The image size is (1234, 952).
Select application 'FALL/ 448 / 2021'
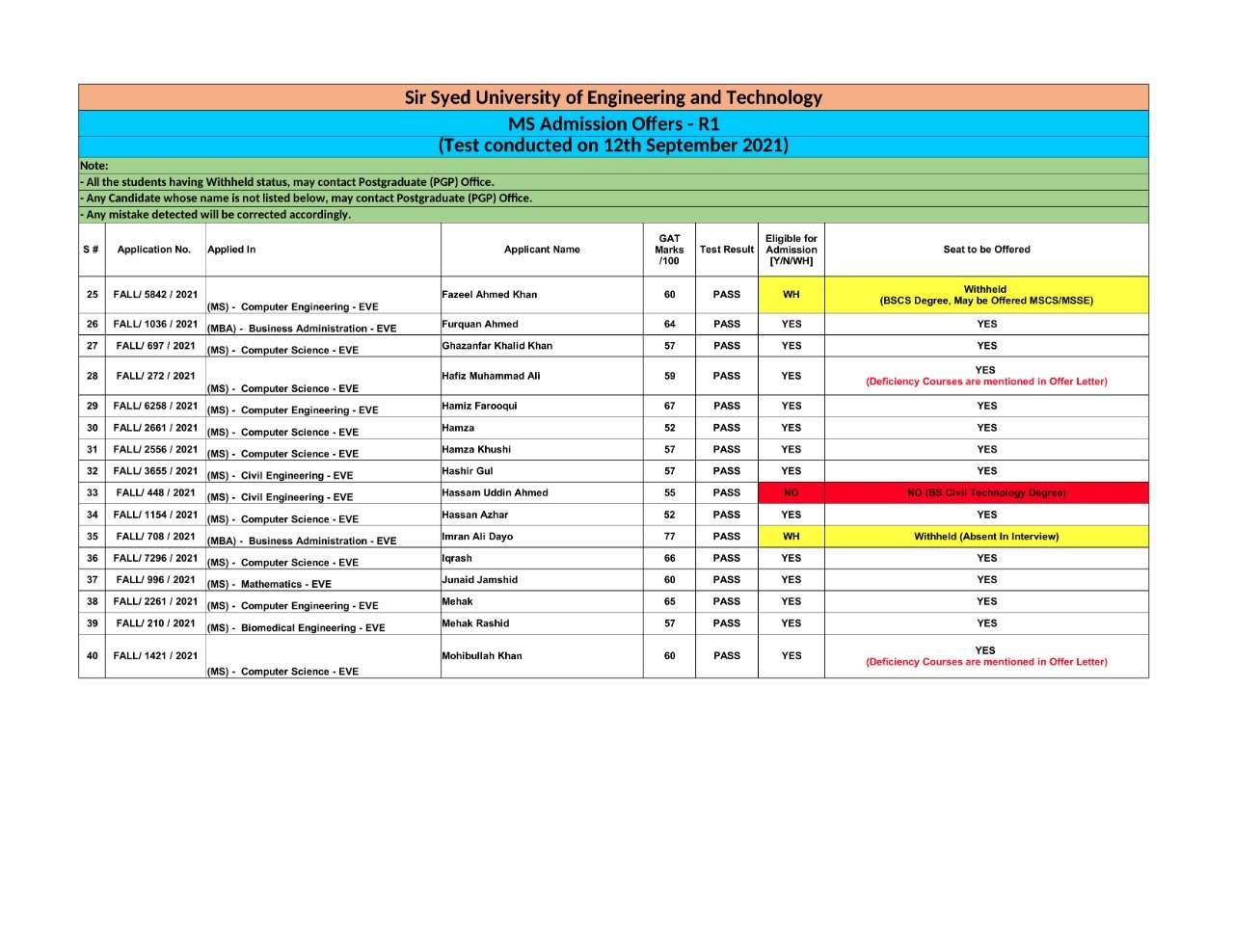point(155,492)
